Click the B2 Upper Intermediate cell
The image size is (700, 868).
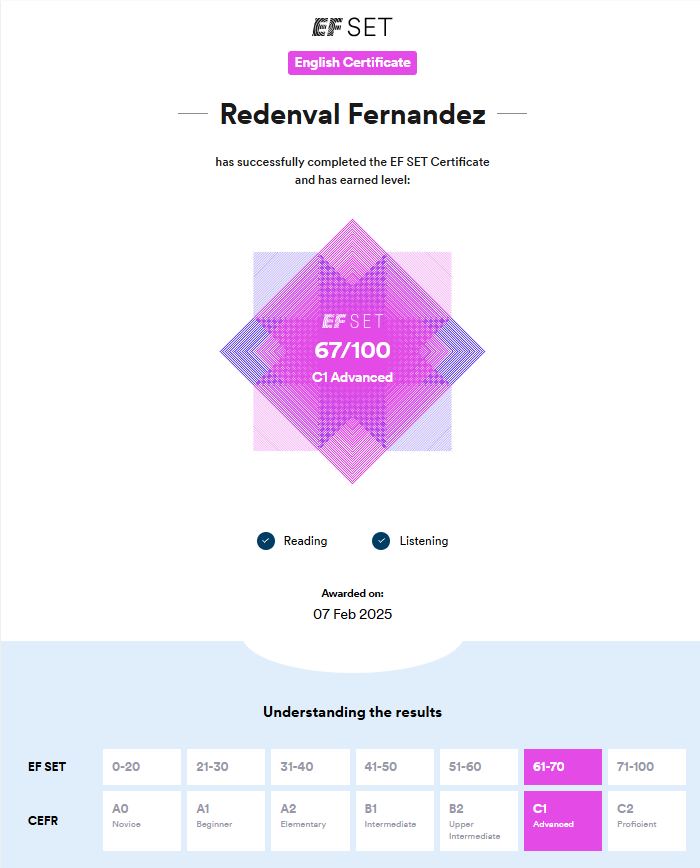[x=478, y=820]
